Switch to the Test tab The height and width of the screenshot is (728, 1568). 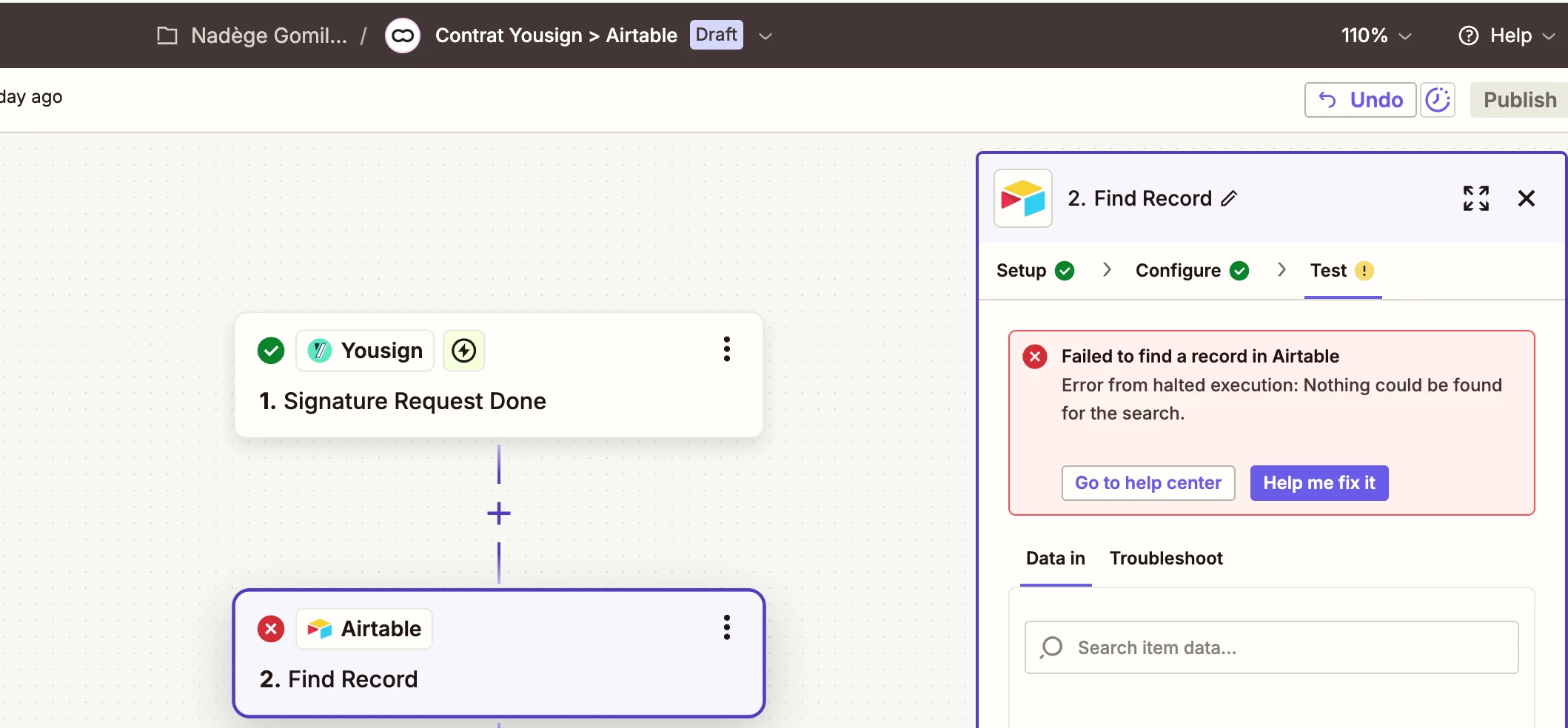pyautogui.click(x=1342, y=271)
